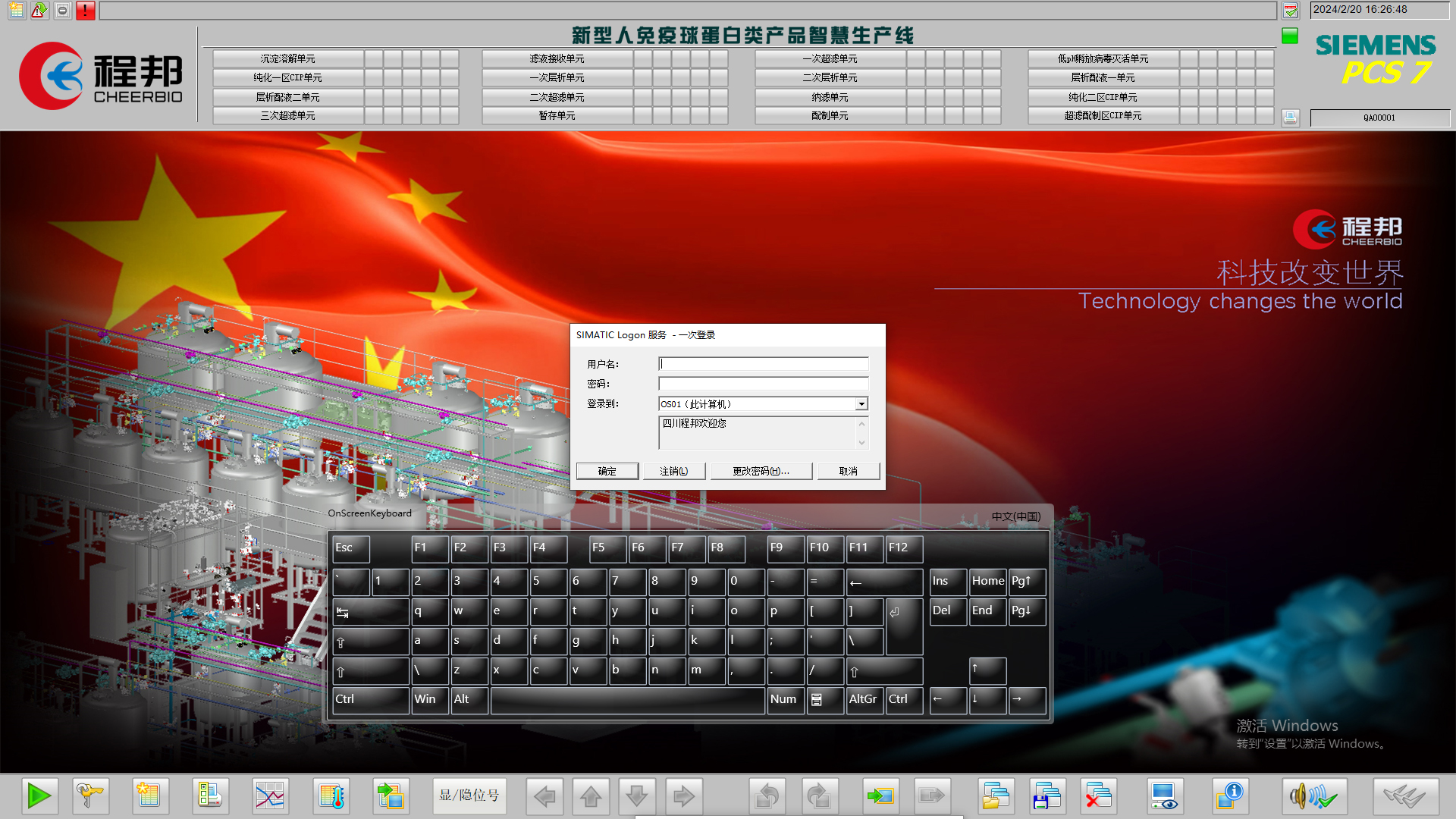This screenshot has height=819, width=1456.
Task: Click the 用户名 input field
Action: [x=763, y=364]
